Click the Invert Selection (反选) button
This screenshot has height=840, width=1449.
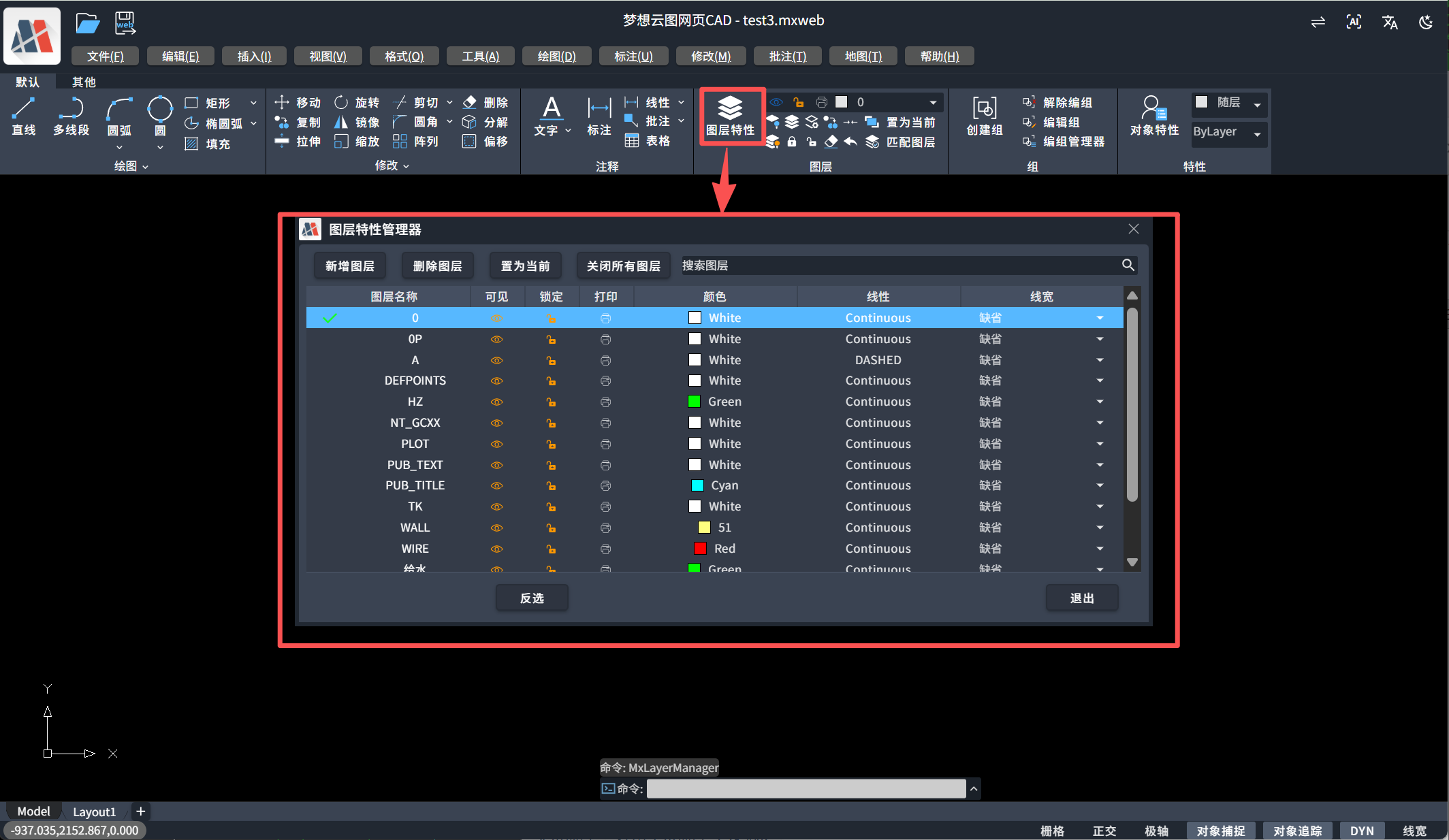click(x=532, y=598)
